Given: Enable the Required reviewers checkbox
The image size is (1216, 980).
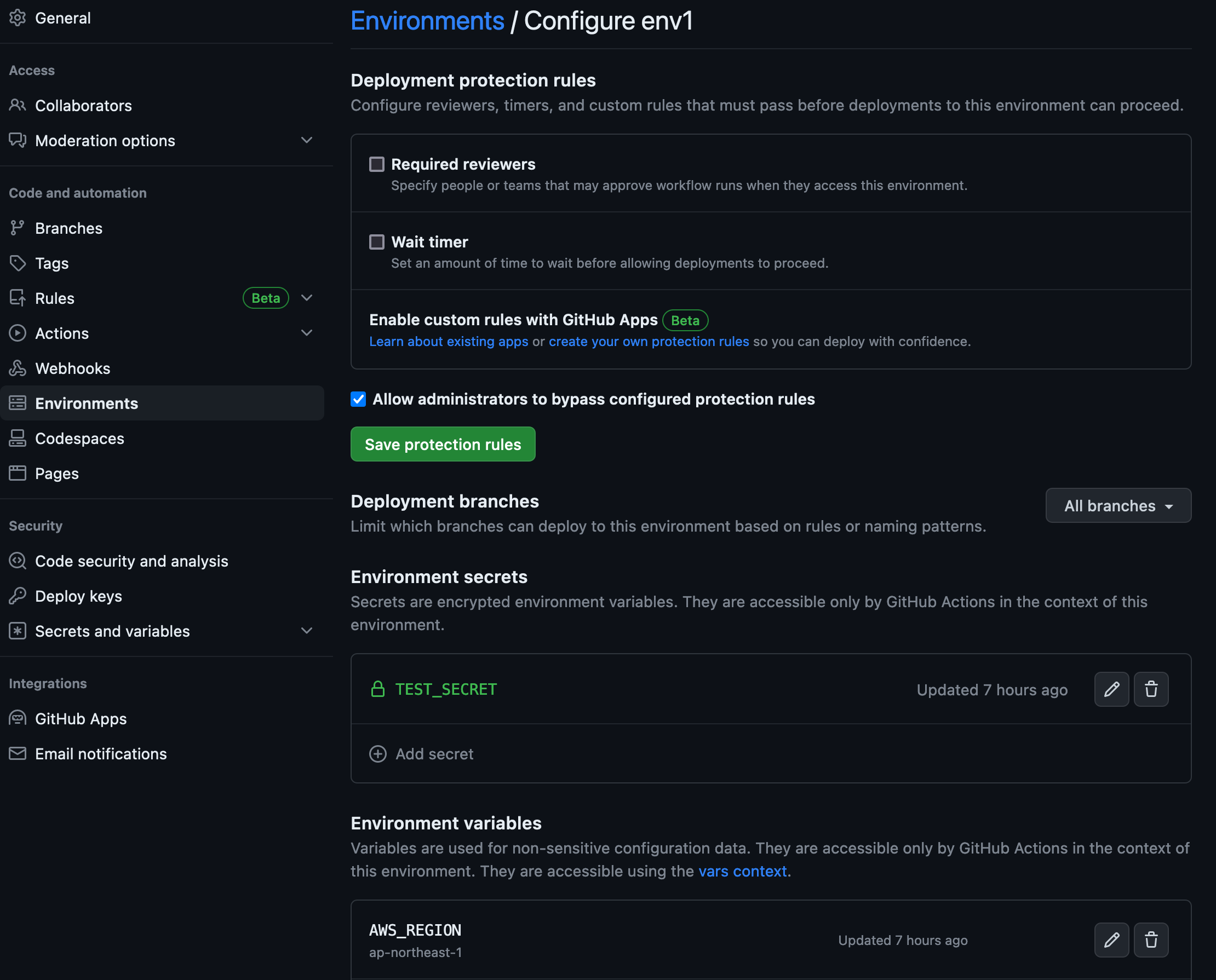Looking at the screenshot, I should [377, 164].
